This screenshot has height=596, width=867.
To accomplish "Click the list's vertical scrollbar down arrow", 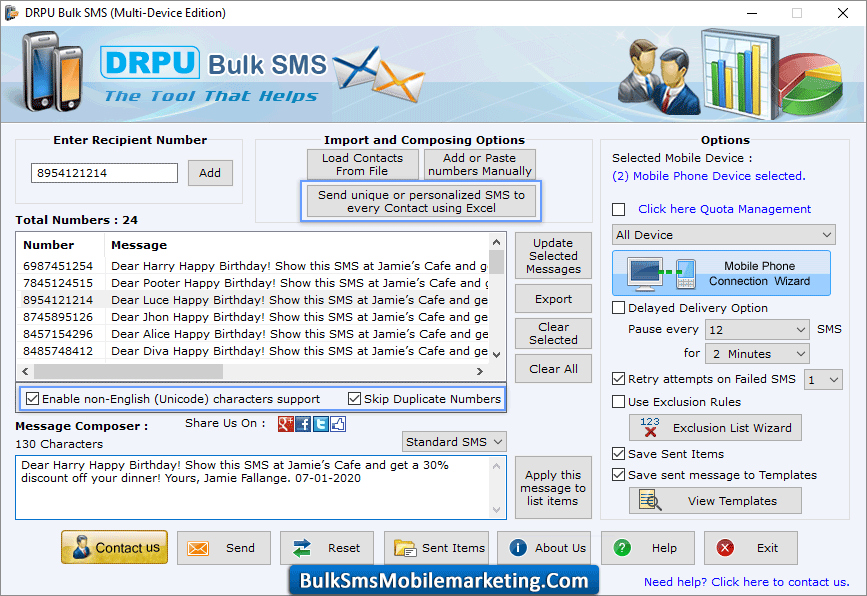I will pos(497,354).
